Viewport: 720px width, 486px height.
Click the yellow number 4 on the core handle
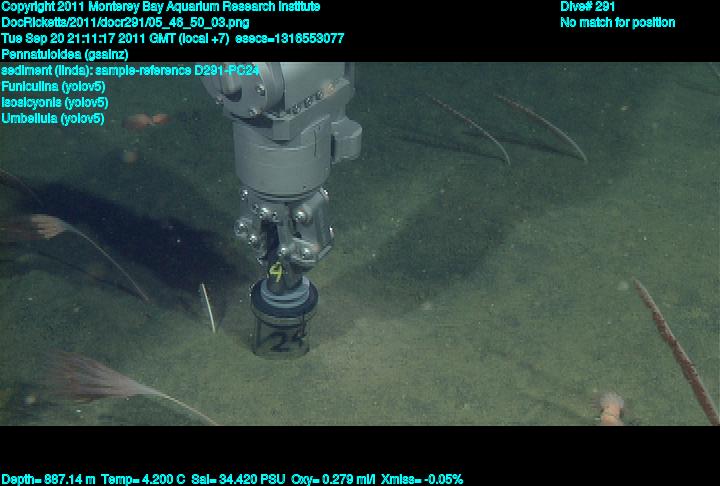tap(276, 271)
